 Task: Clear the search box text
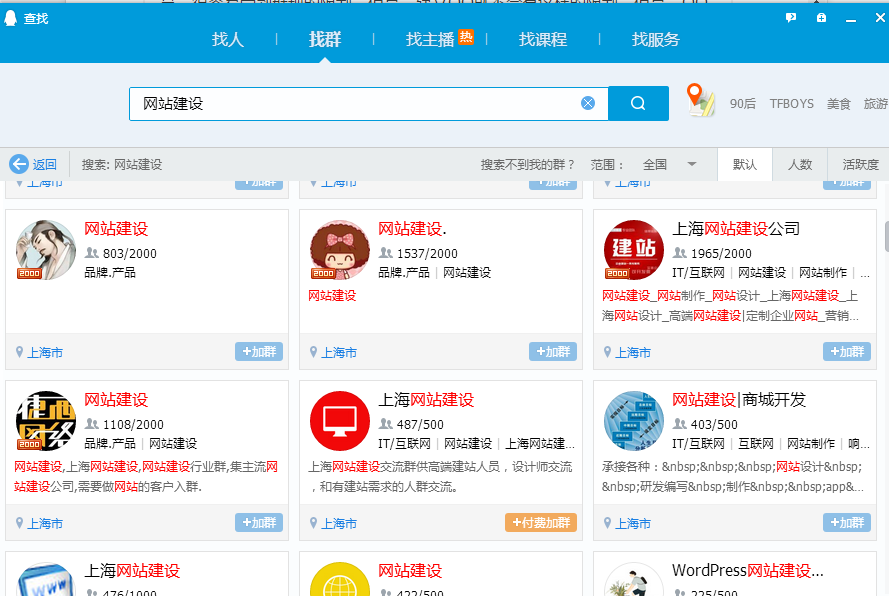[x=588, y=103]
